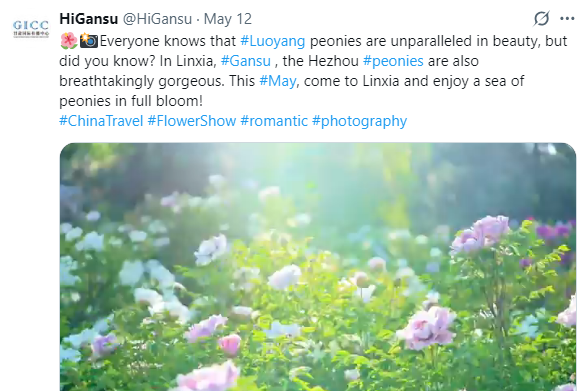Screen dimensions: 587x391
Task: Click the words 'Everyone knows that' in the tweet
Action: [168, 41]
